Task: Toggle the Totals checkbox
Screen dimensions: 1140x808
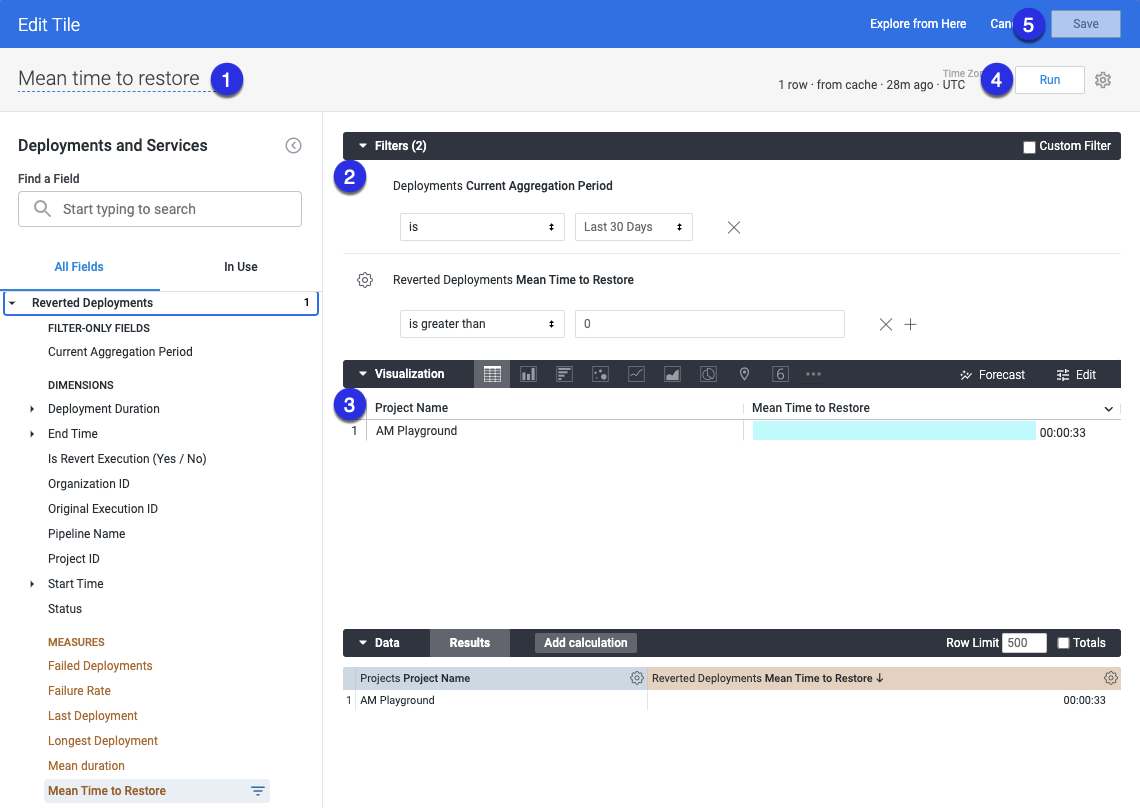Action: pos(1064,643)
